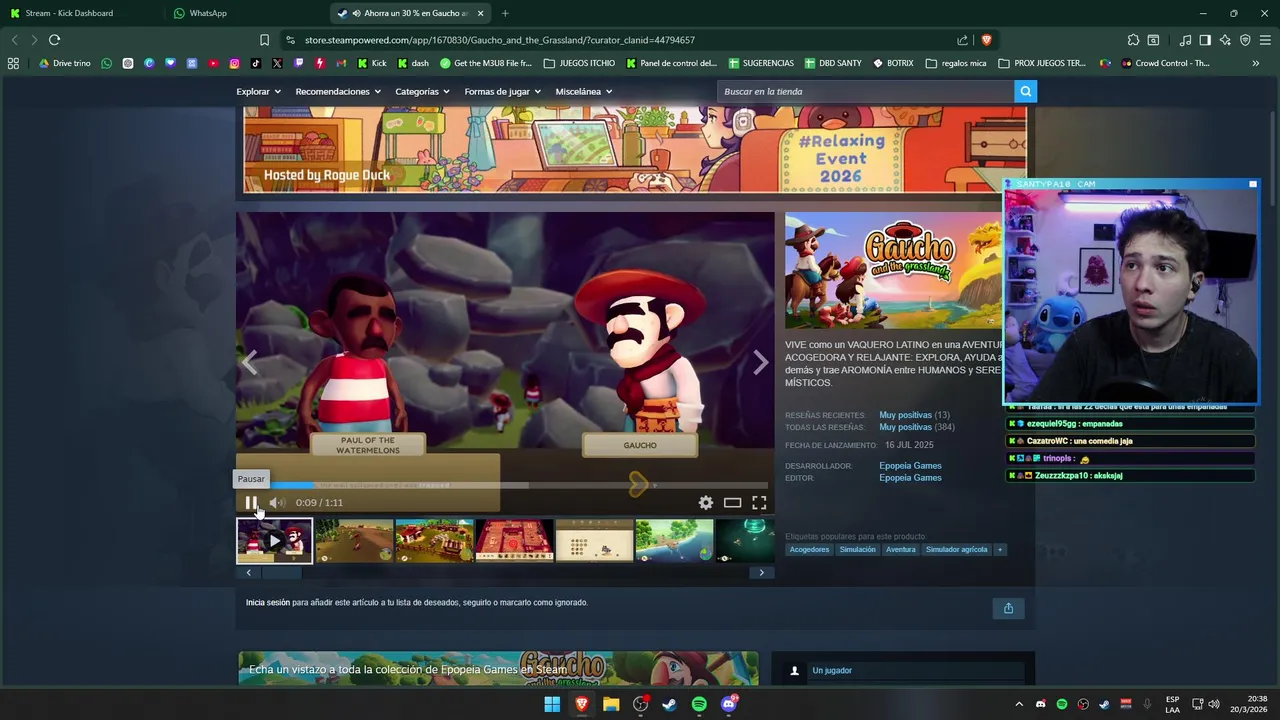Click the video progress bar

tap(505, 486)
